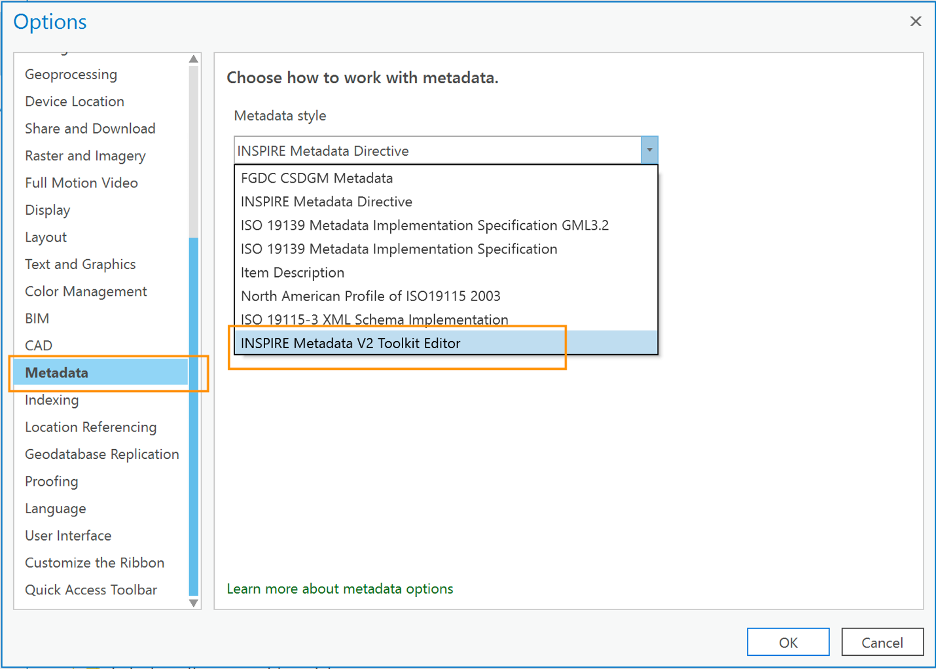Open Language options
Image resolution: width=936 pixels, height=670 pixels.
coord(56,509)
